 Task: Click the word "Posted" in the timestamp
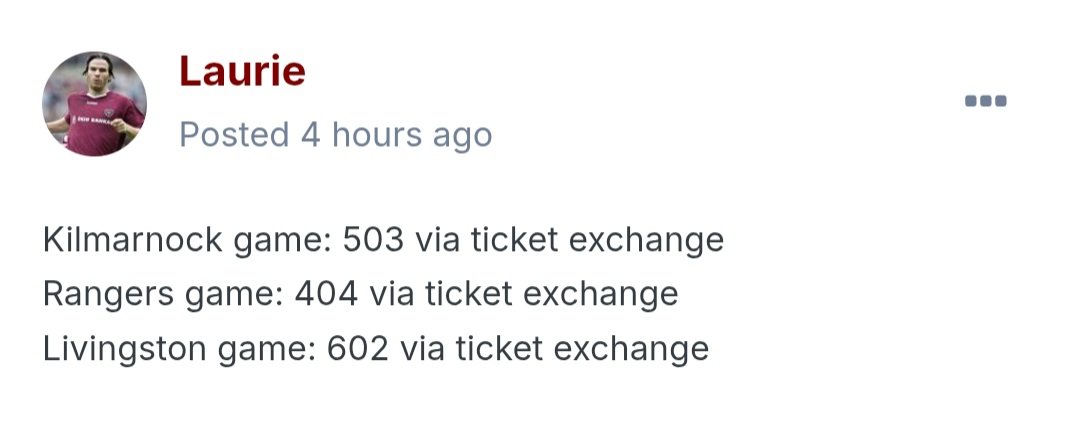click(235, 135)
